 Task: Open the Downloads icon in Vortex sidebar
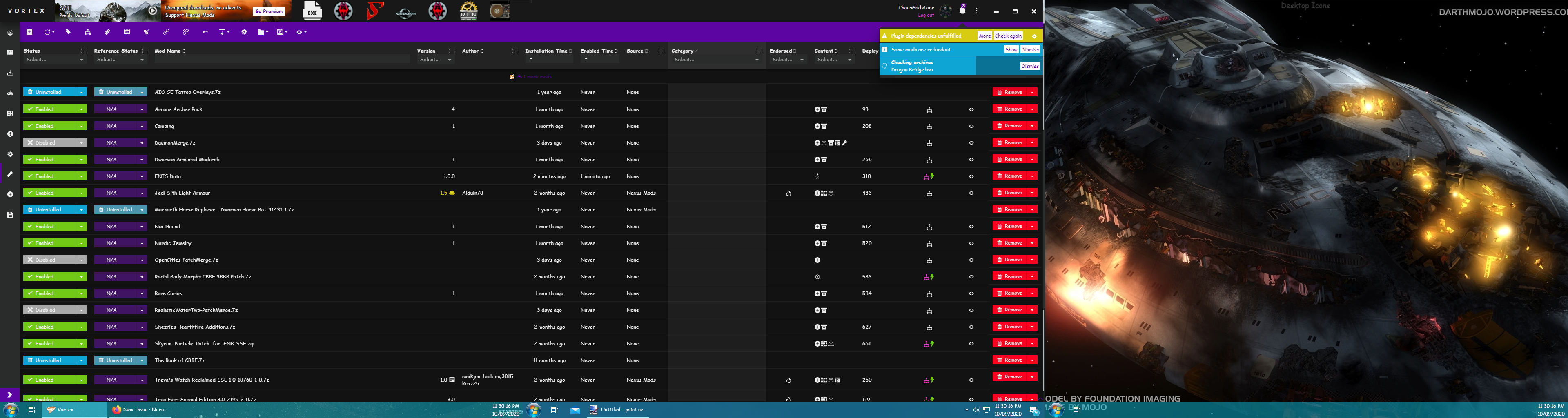10,73
